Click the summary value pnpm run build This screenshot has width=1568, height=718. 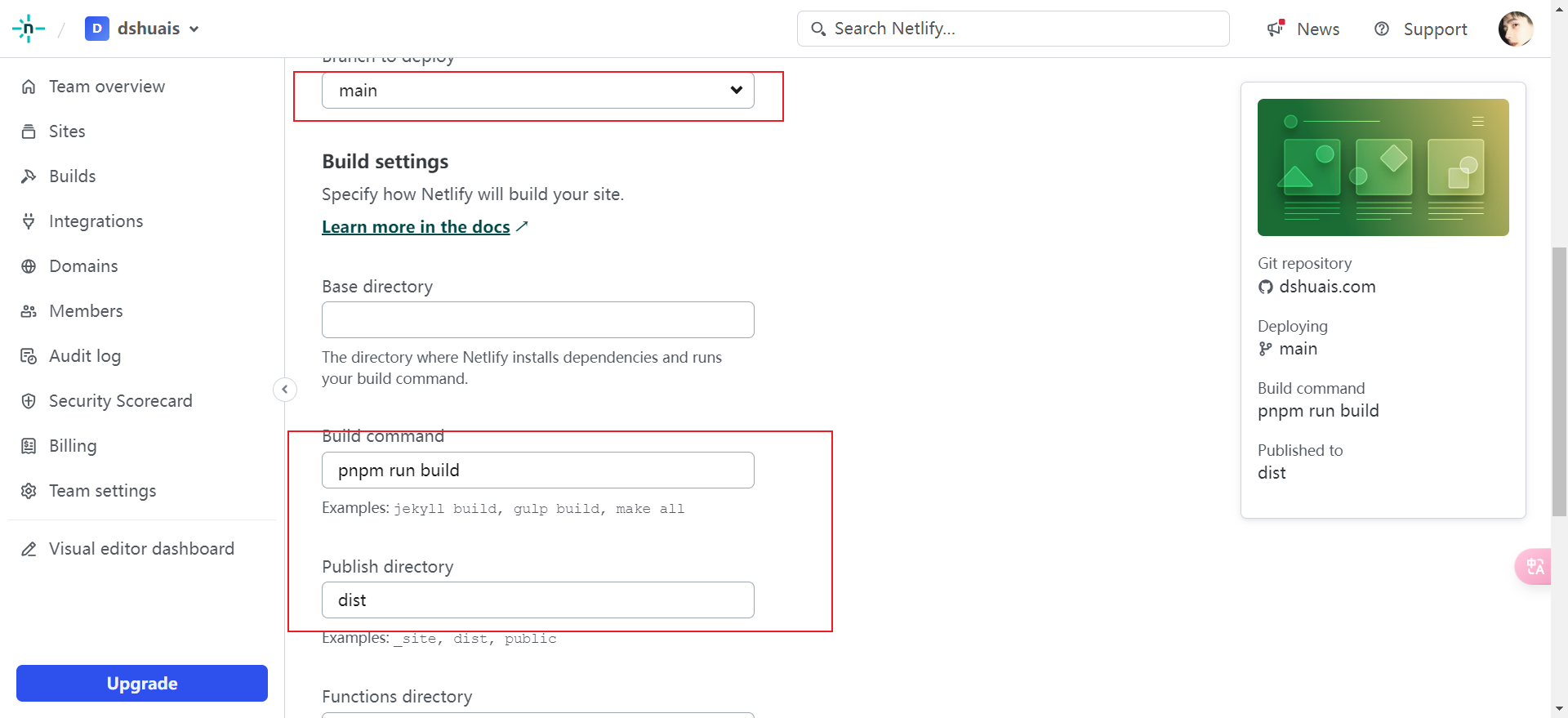(1318, 411)
